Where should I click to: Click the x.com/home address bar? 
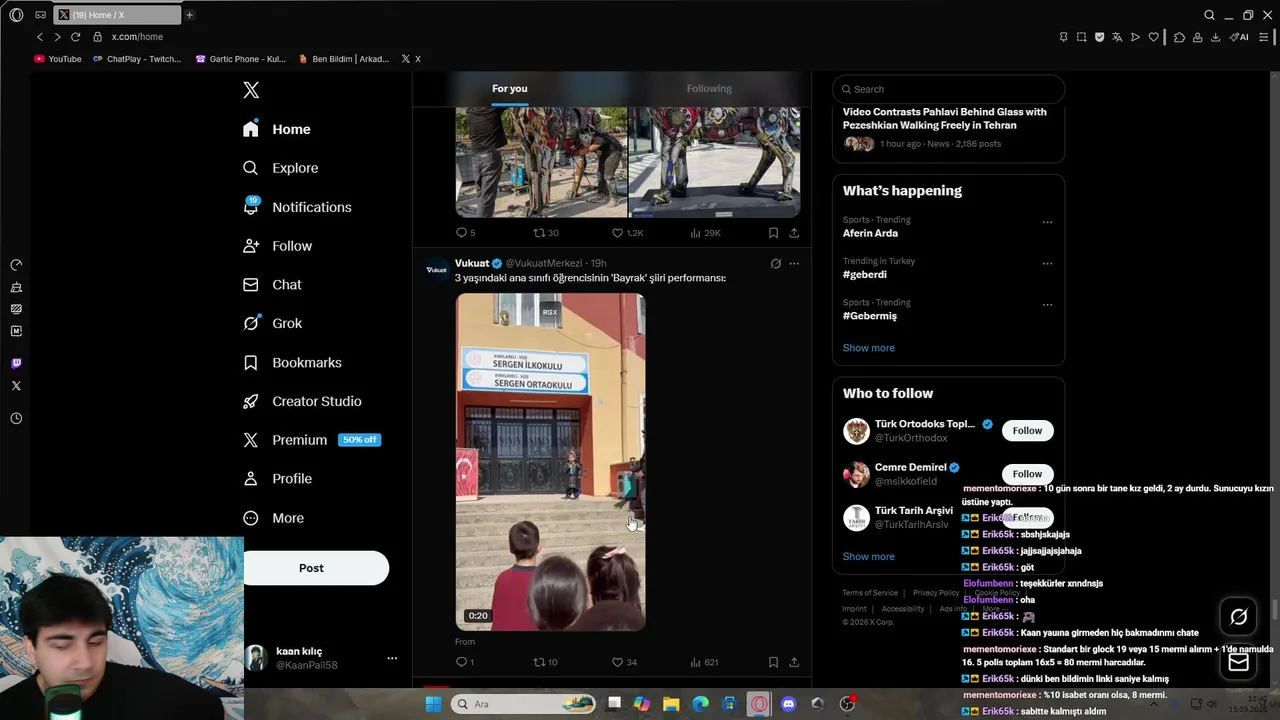coord(137,37)
